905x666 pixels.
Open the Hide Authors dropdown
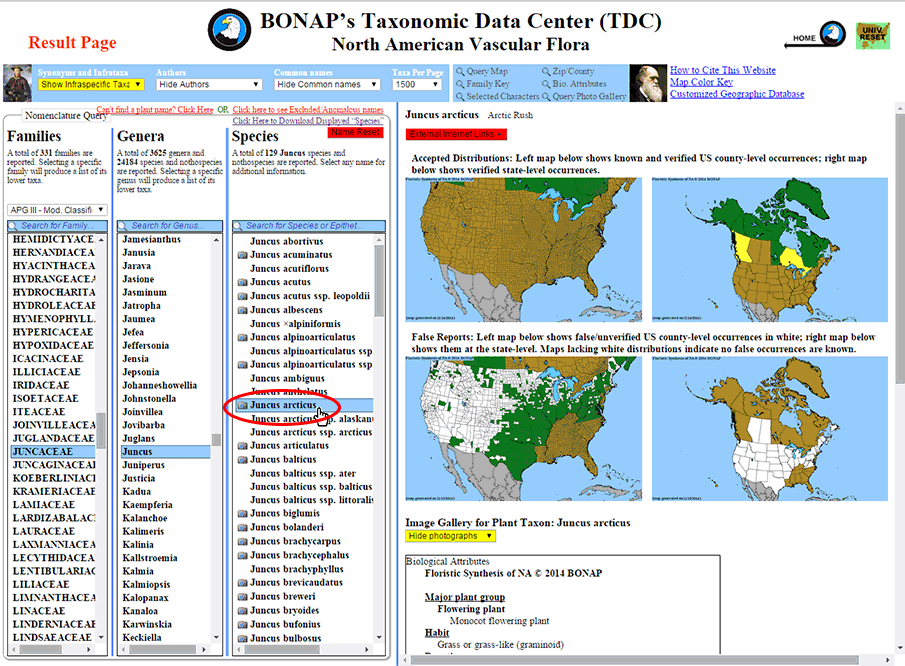[x=209, y=84]
